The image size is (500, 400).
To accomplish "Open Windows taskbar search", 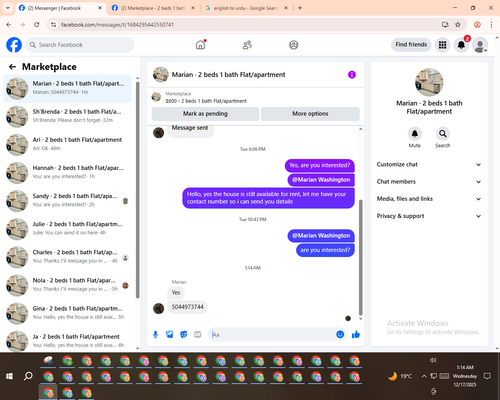I will click(x=28, y=376).
